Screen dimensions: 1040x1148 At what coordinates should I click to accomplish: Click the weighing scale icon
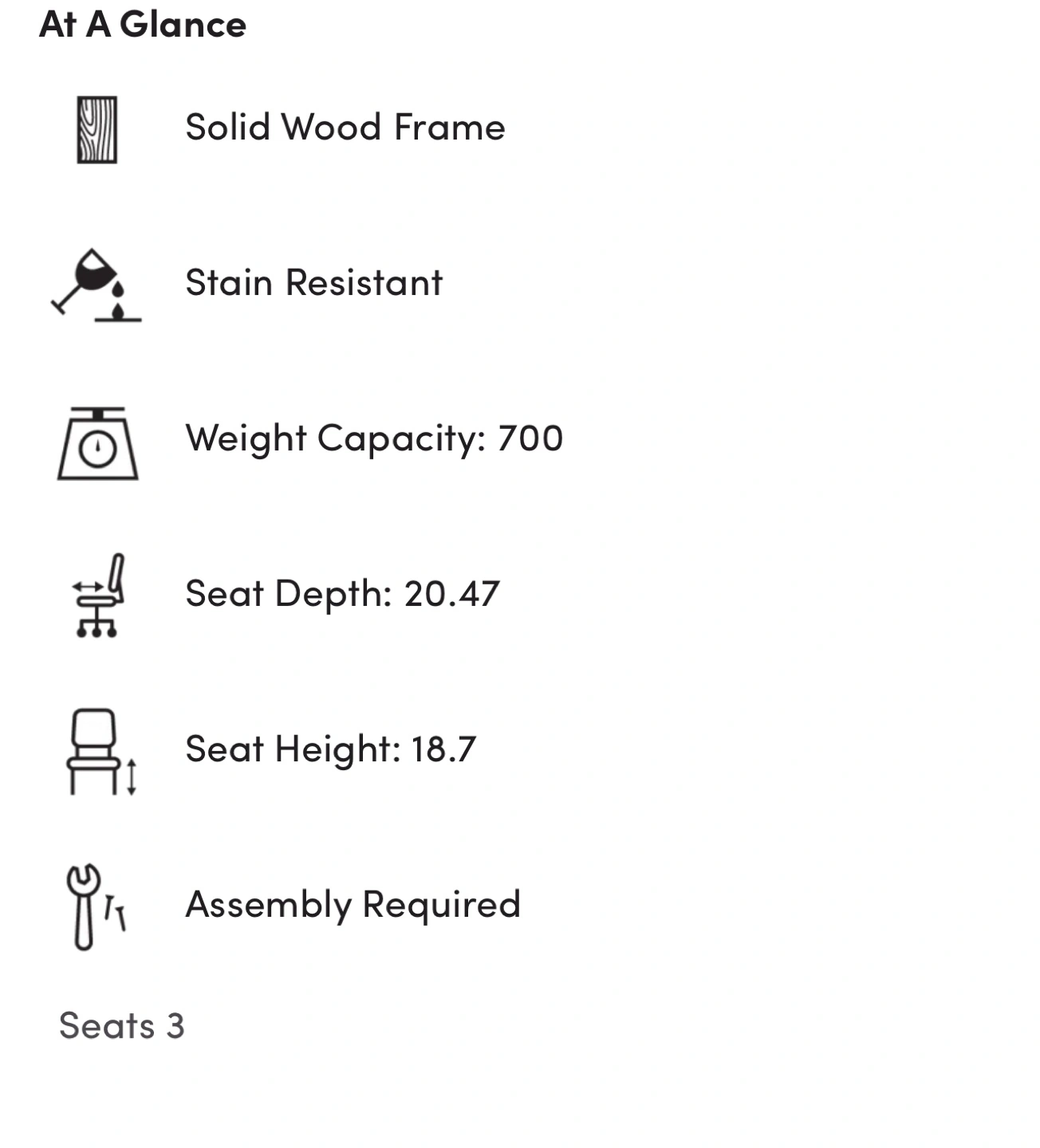[97, 443]
